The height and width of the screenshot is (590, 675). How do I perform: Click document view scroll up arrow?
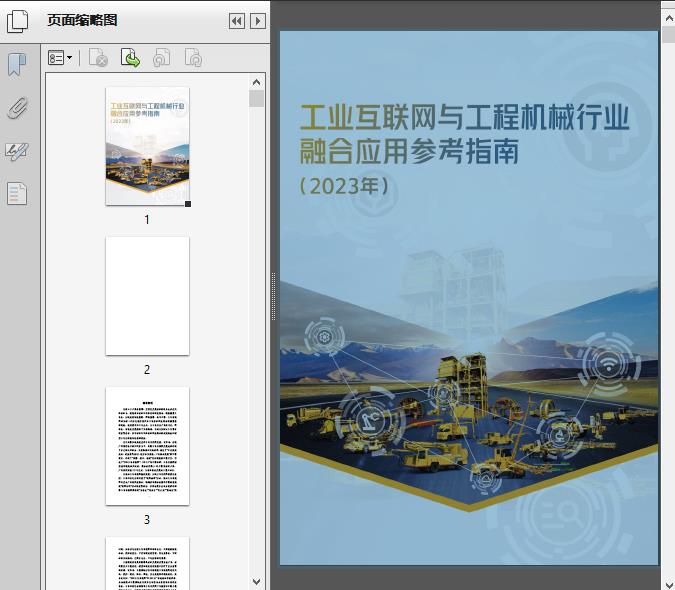tap(669, 19)
